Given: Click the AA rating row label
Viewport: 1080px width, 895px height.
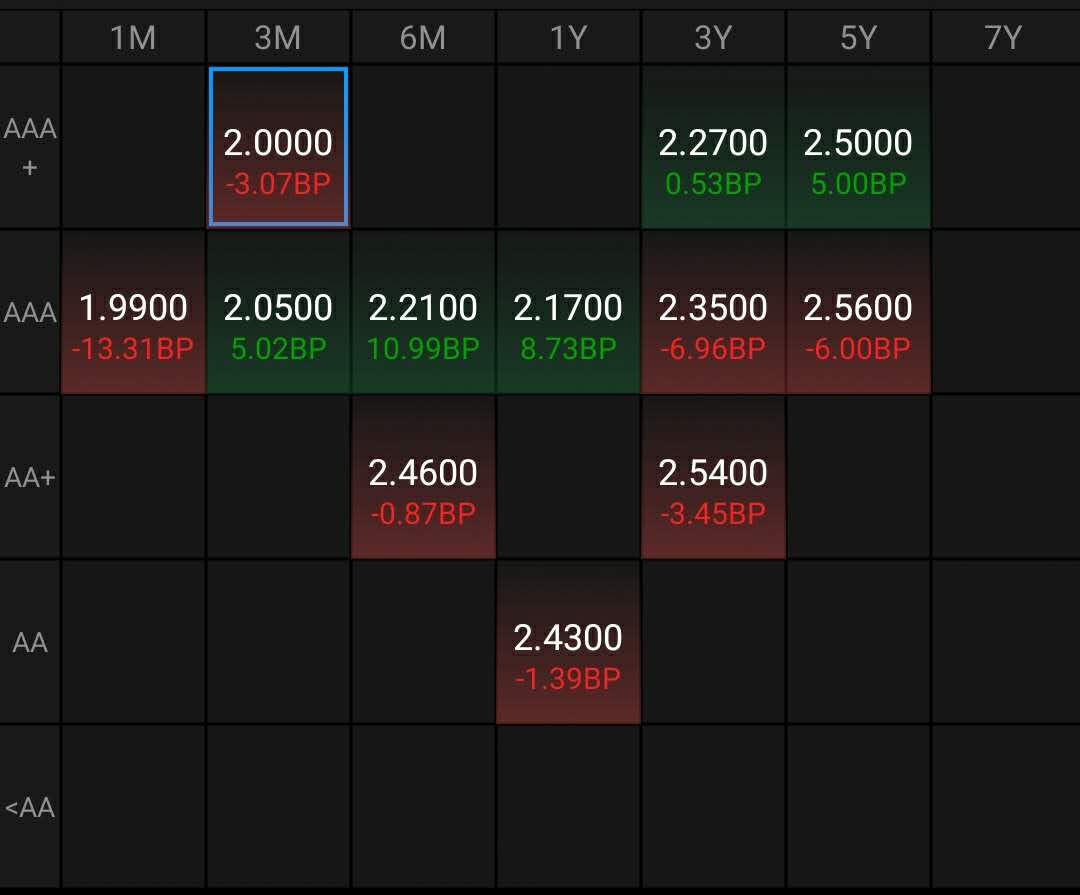Looking at the screenshot, I should click(30, 643).
